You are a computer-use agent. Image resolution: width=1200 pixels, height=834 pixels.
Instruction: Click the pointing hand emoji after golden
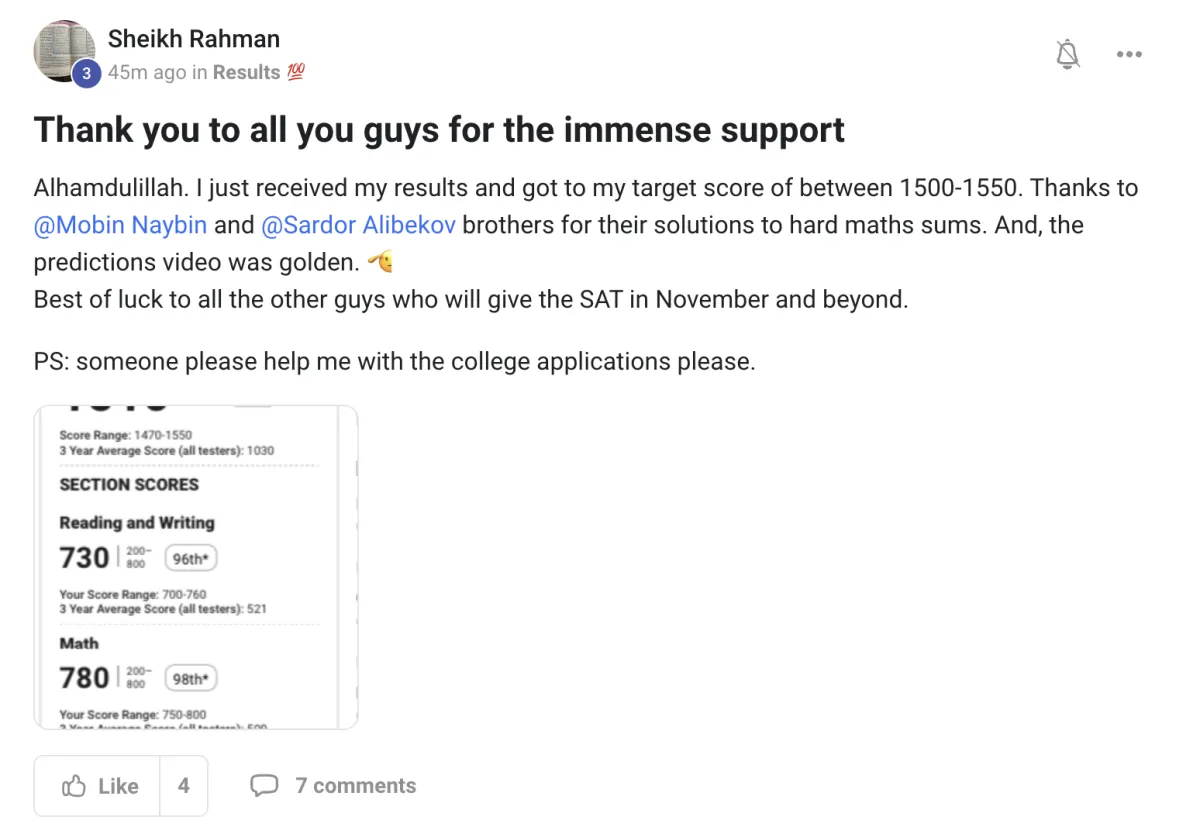pyautogui.click(x=380, y=262)
